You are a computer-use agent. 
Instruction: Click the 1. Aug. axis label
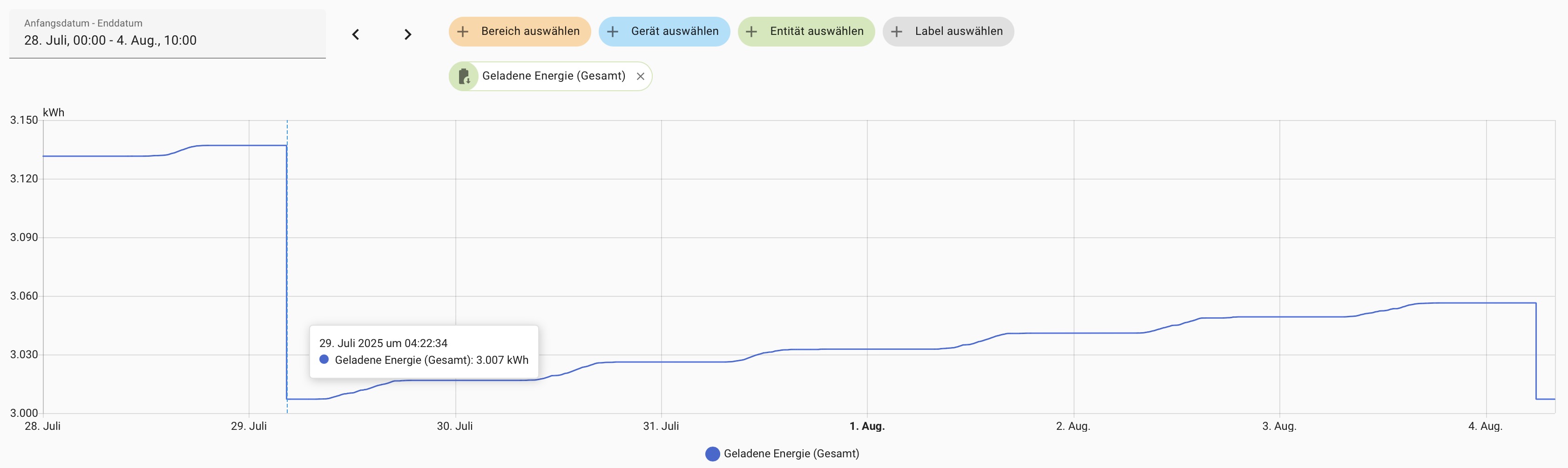(867, 426)
